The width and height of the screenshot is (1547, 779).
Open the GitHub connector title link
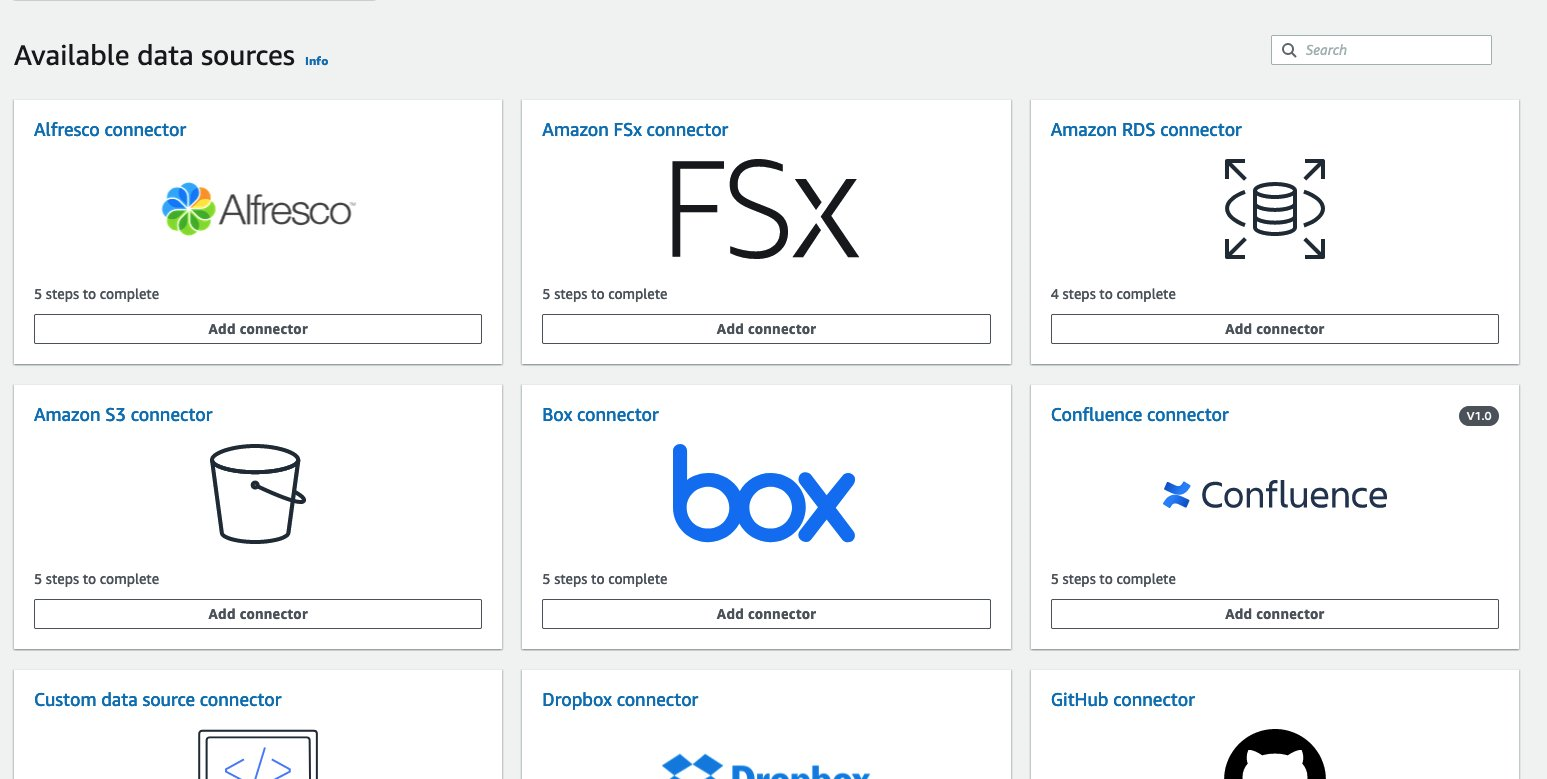(x=1123, y=700)
